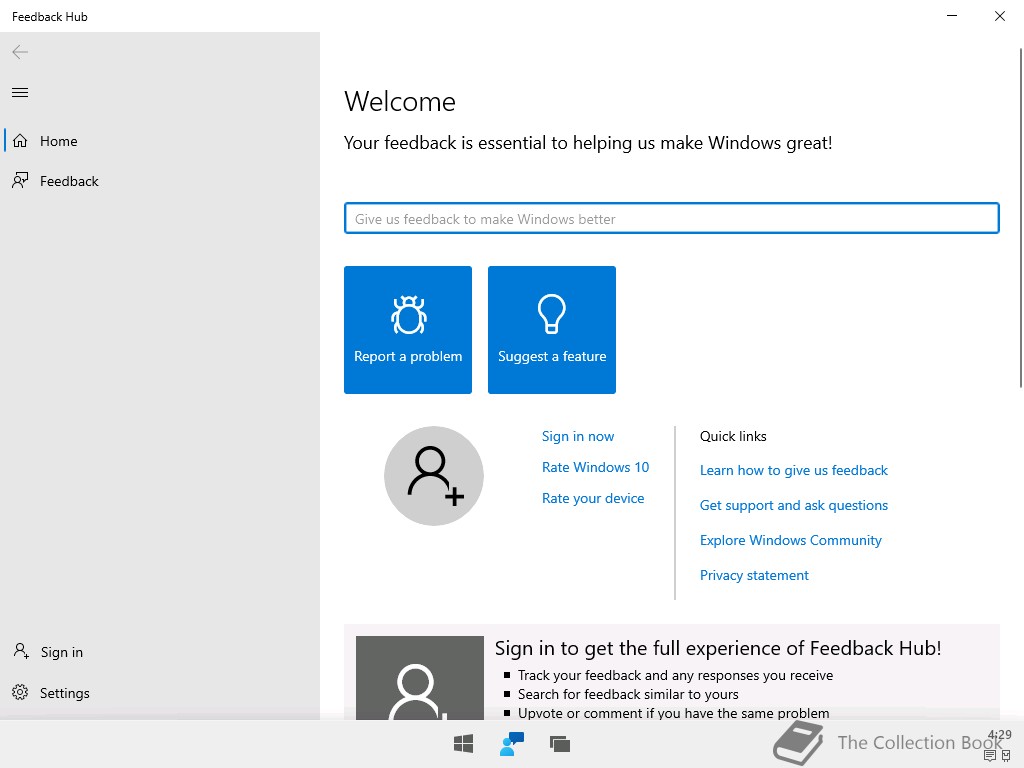Open Feedback in the sidebar
The height and width of the screenshot is (768, 1024).
(x=160, y=181)
